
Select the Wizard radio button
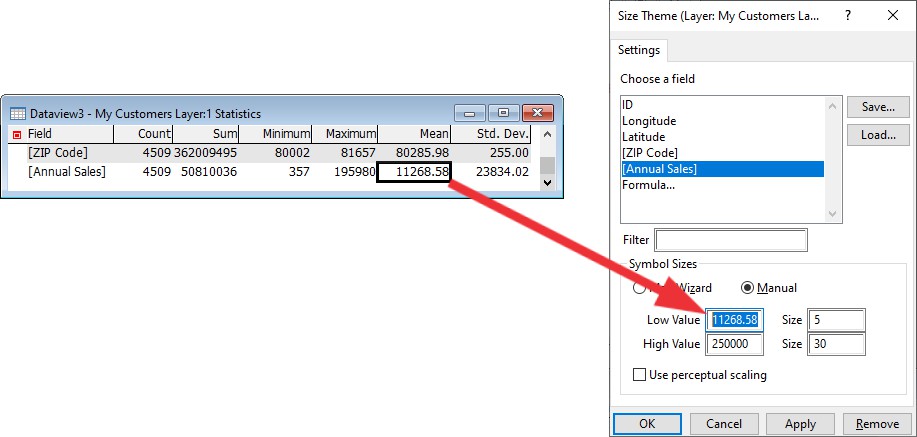point(640,287)
